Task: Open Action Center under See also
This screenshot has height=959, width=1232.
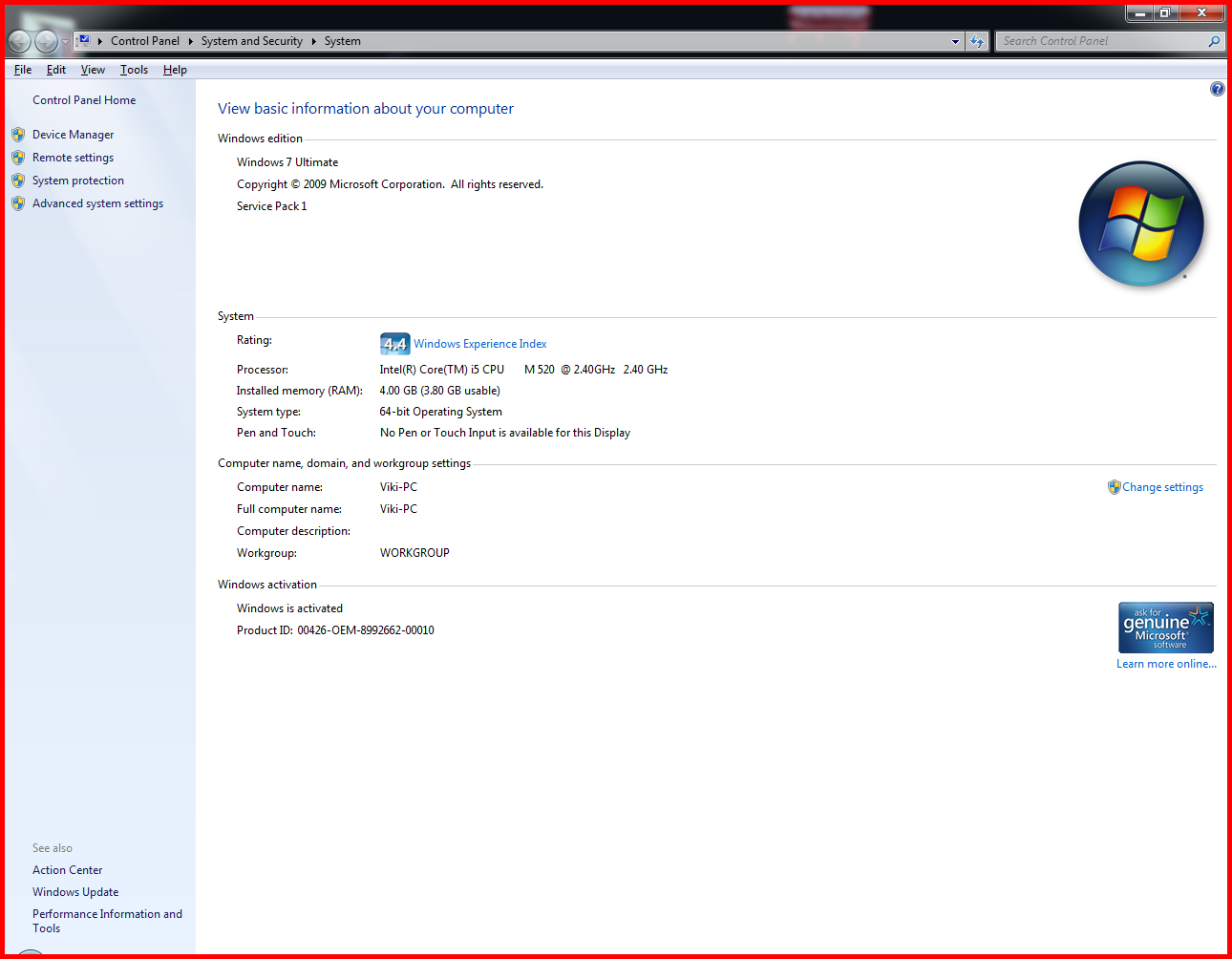Action: point(67,870)
